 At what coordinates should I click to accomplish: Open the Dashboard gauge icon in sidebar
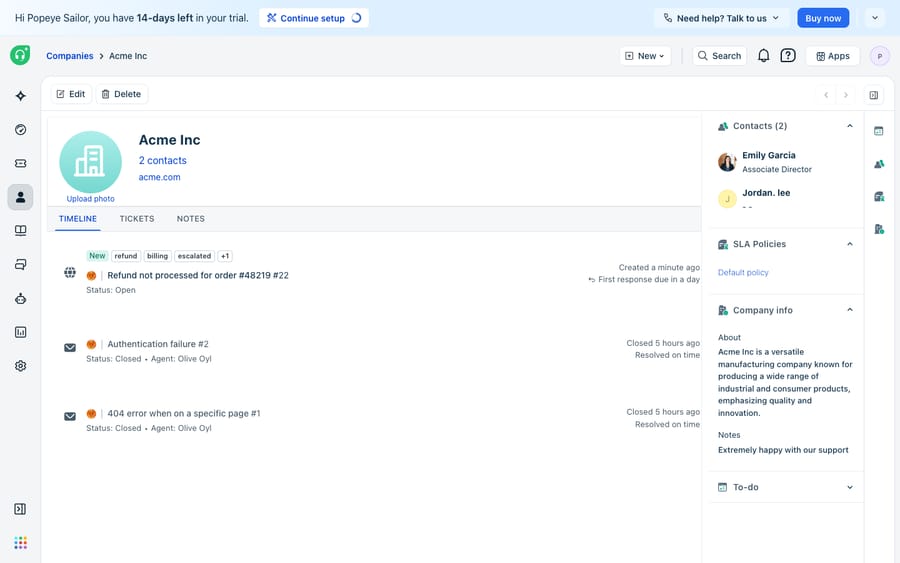coord(21,130)
